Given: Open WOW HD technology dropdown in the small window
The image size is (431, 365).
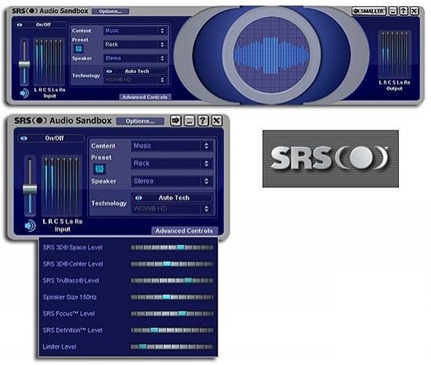Looking at the screenshot, I should pos(172,209).
